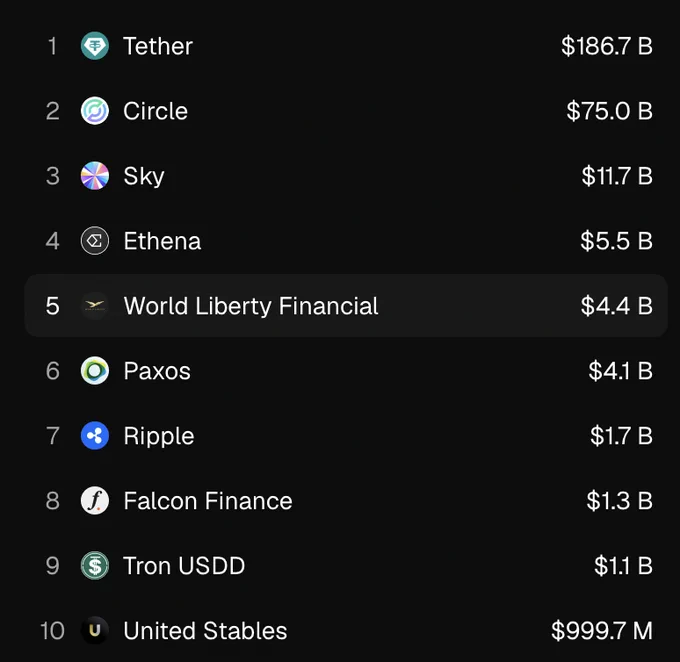Open the Circle issuer name
This screenshot has height=662, width=680.
[x=155, y=111]
